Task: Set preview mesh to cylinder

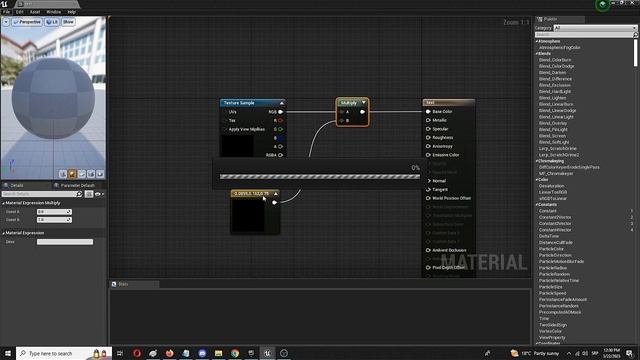Action: click(62, 174)
